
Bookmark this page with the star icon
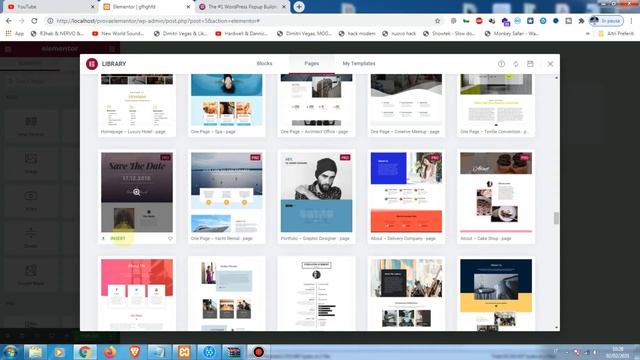tap(438, 21)
